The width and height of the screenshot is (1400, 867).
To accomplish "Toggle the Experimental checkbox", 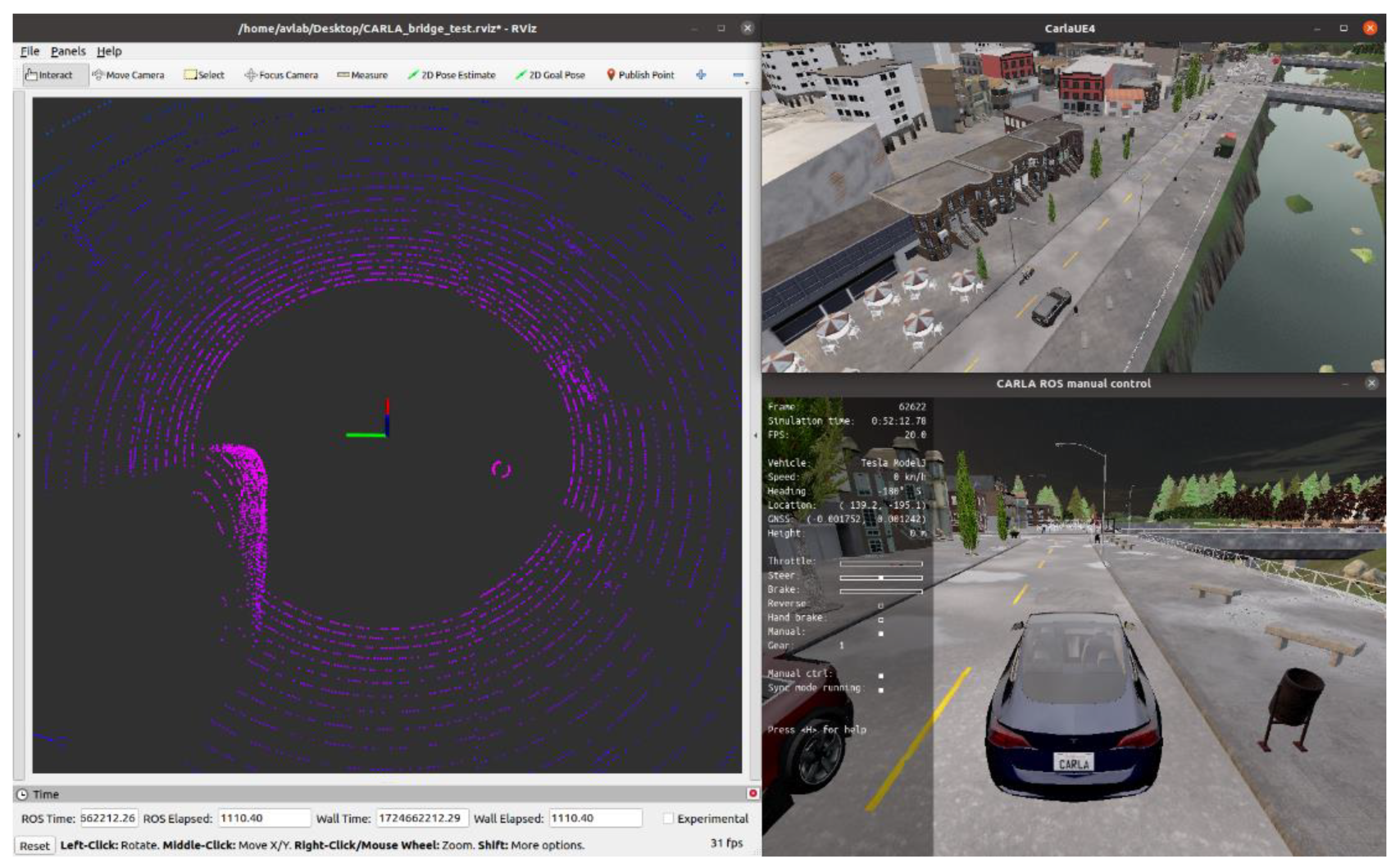I will click(x=668, y=818).
